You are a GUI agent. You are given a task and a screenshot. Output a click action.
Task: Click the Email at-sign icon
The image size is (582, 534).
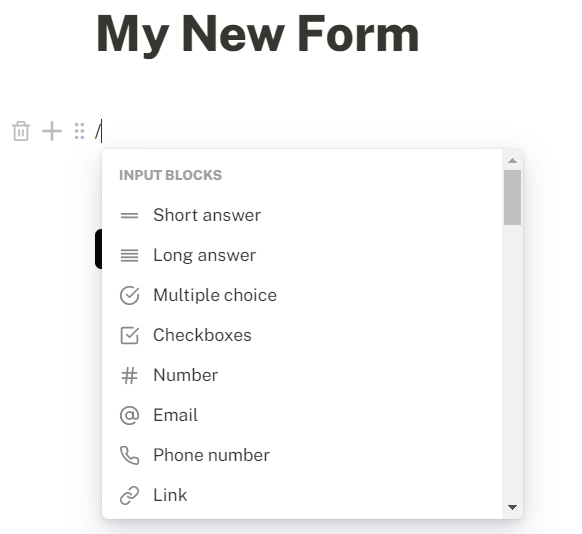tap(130, 415)
